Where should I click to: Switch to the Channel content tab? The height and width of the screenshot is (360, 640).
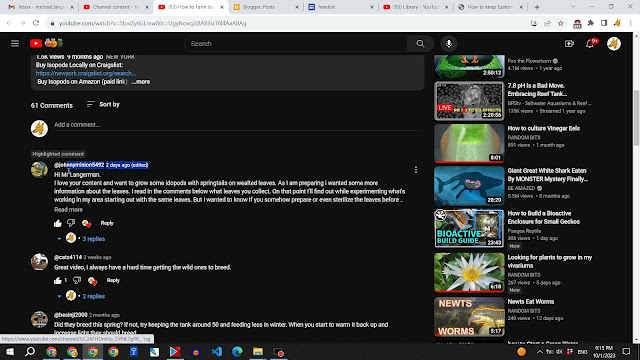[x=116, y=7]
